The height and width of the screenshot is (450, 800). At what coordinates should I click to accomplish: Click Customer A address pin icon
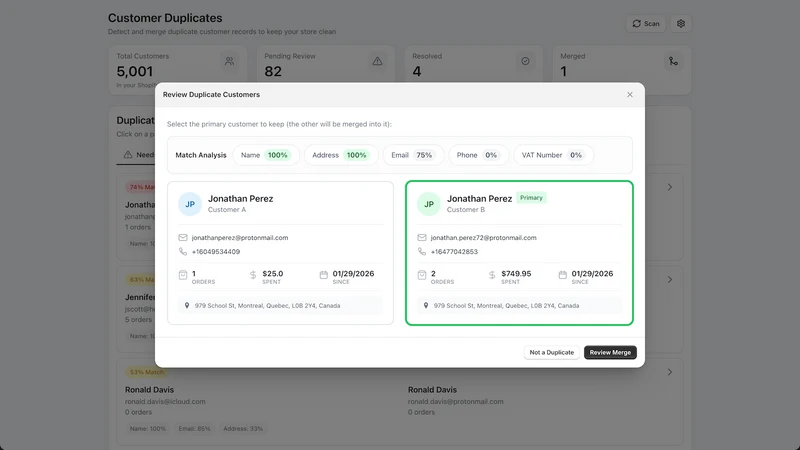[187, 306]
